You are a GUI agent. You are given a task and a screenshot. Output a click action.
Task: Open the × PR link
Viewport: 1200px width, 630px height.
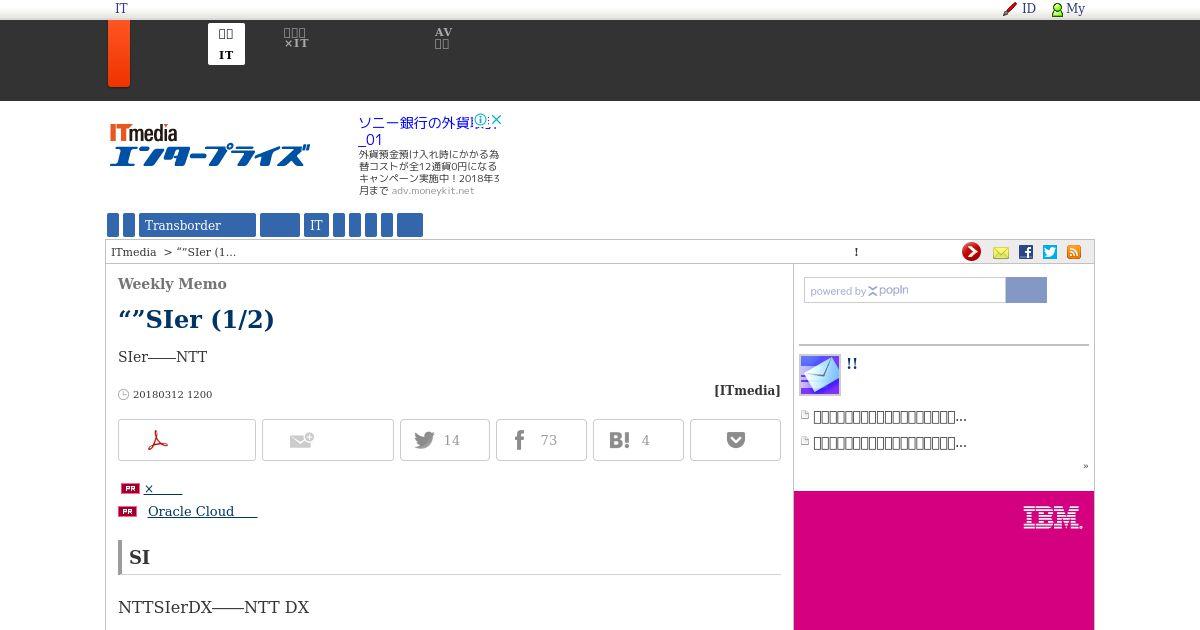pos(165,489)
